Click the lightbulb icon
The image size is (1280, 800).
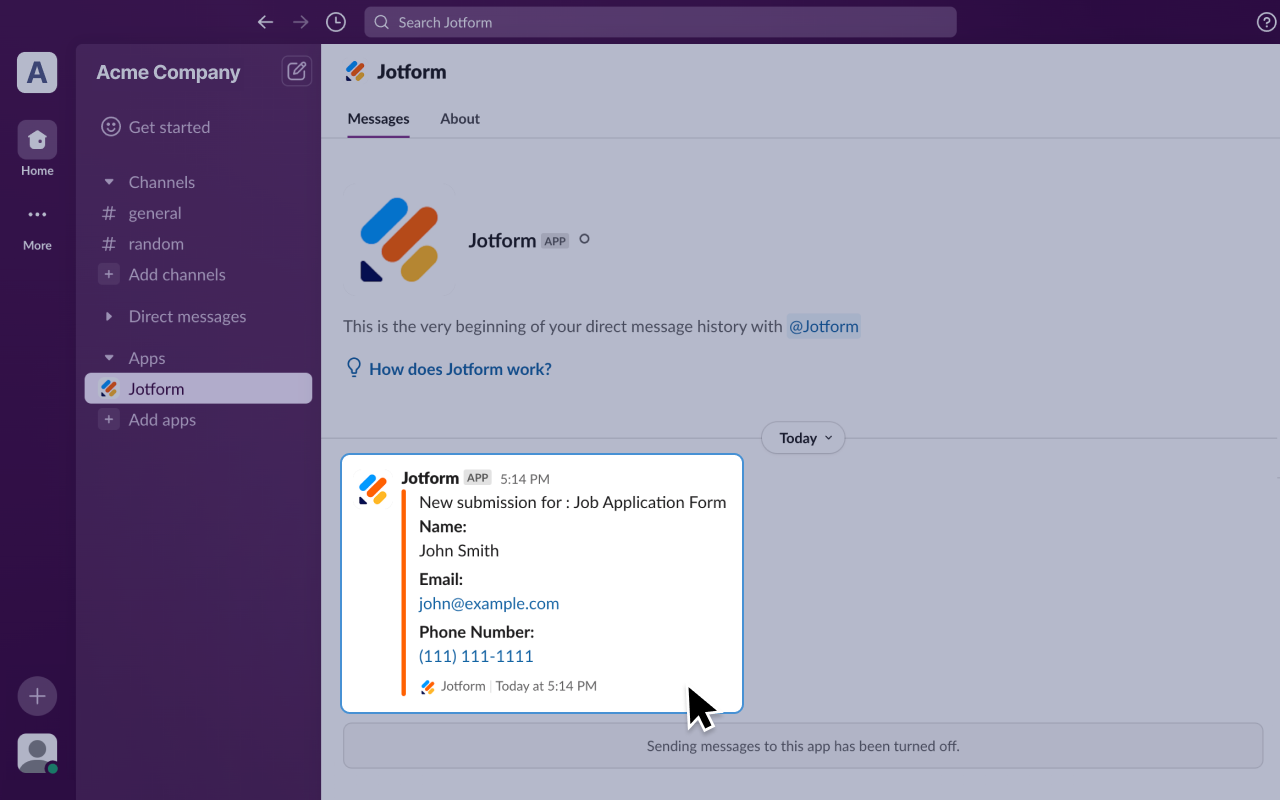pos(353,368)
